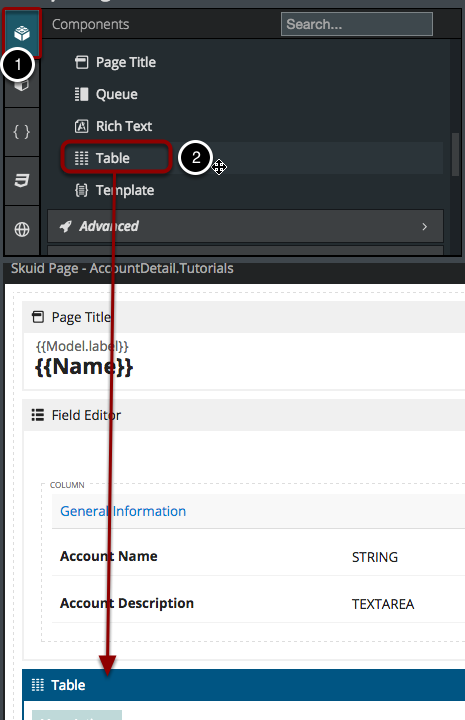Pick the Rich Text component
The height and width of the screenshot is (720, 465).
pos(113,126)
